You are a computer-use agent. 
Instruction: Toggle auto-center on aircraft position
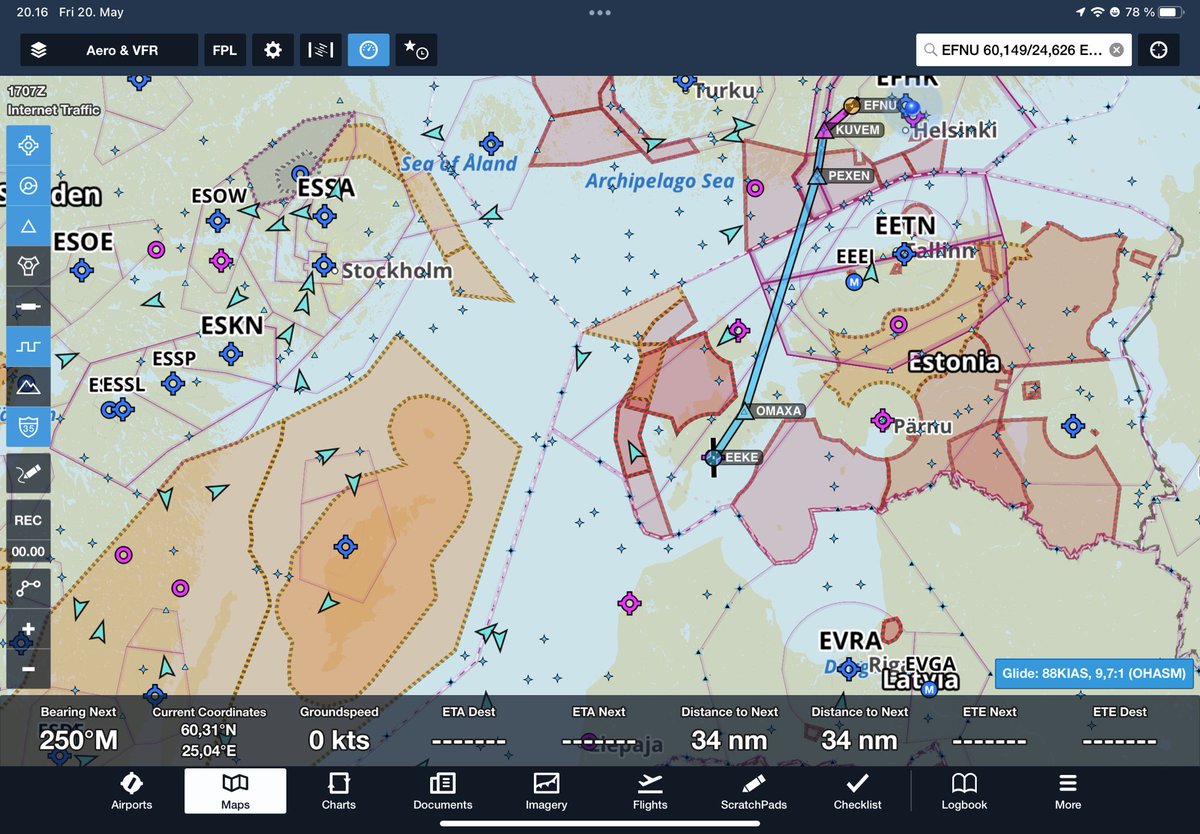(28, 145)
